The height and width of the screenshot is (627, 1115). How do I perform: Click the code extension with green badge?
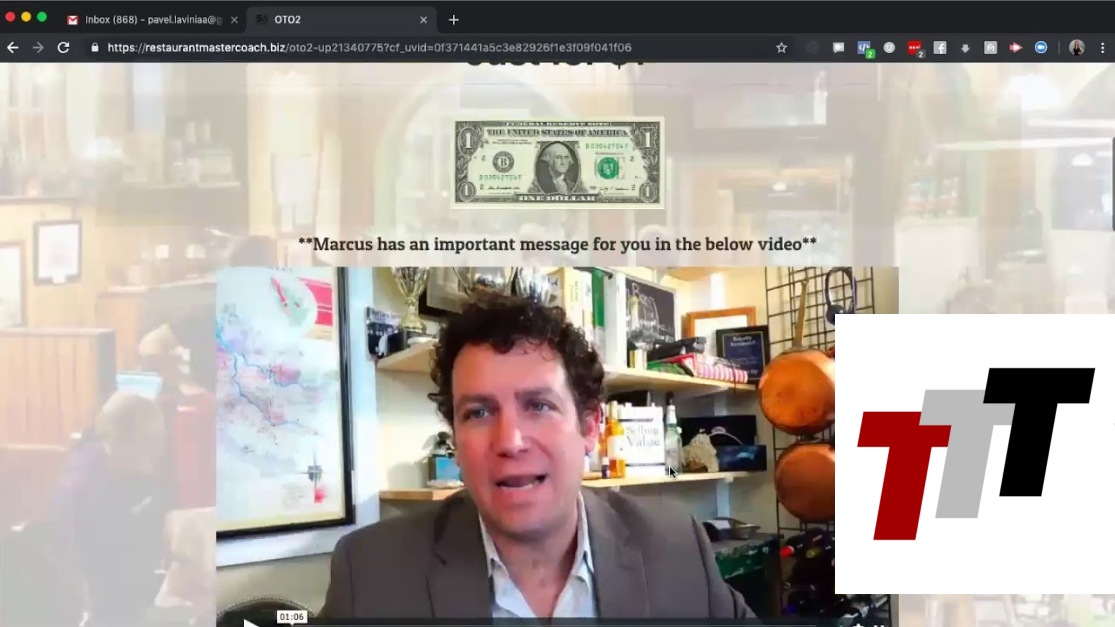[864, 47]
